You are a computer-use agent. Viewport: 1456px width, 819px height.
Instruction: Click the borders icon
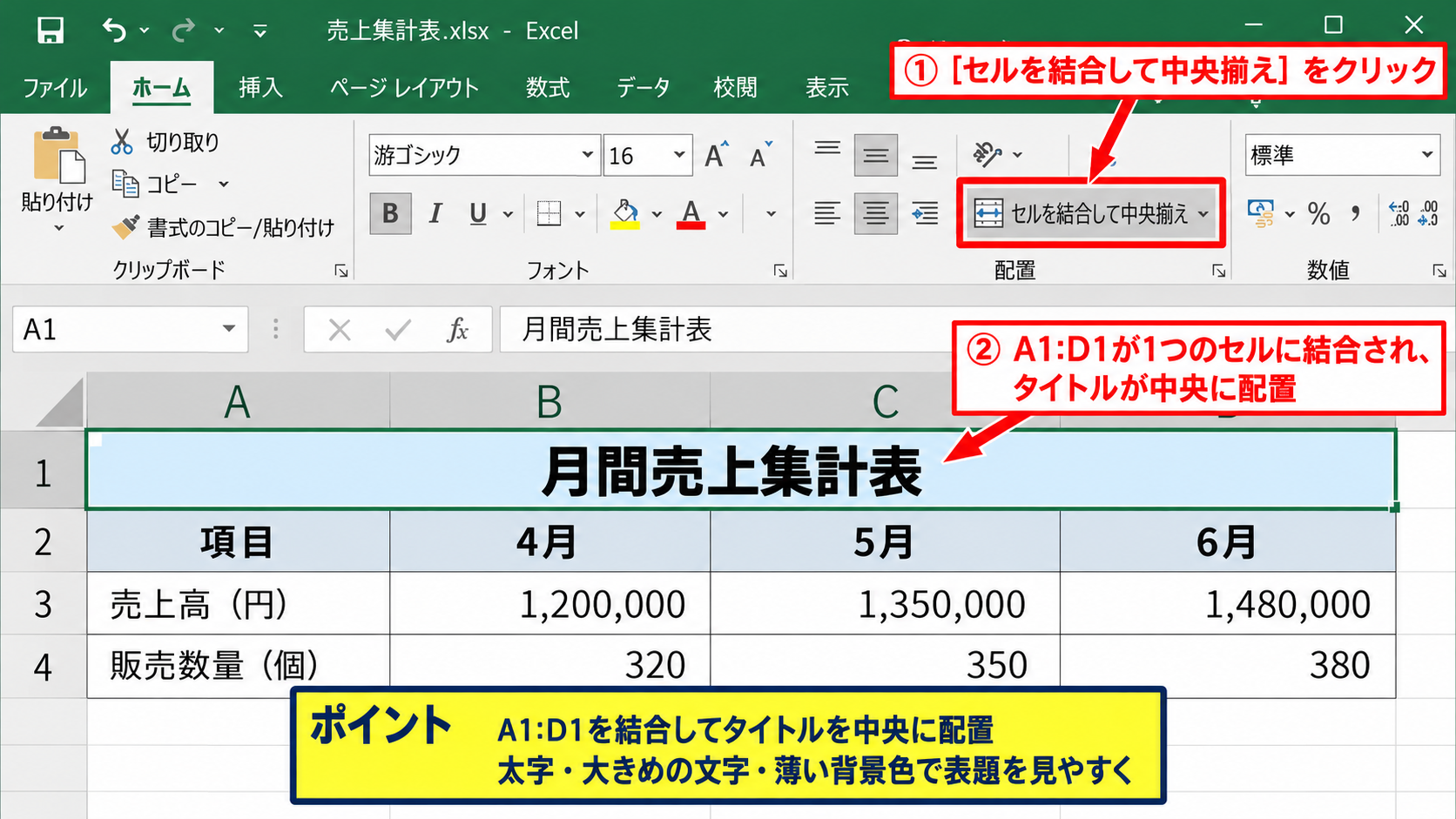(x=549, y=213)
